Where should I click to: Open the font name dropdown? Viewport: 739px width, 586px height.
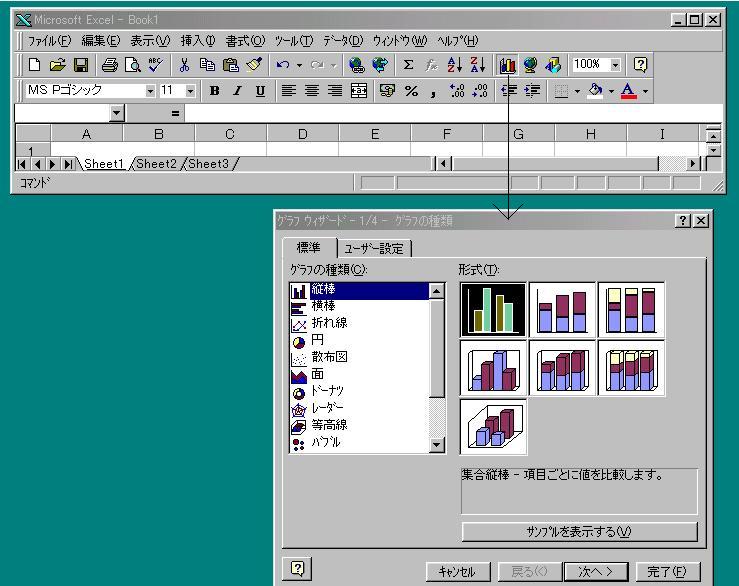point(150,91)
